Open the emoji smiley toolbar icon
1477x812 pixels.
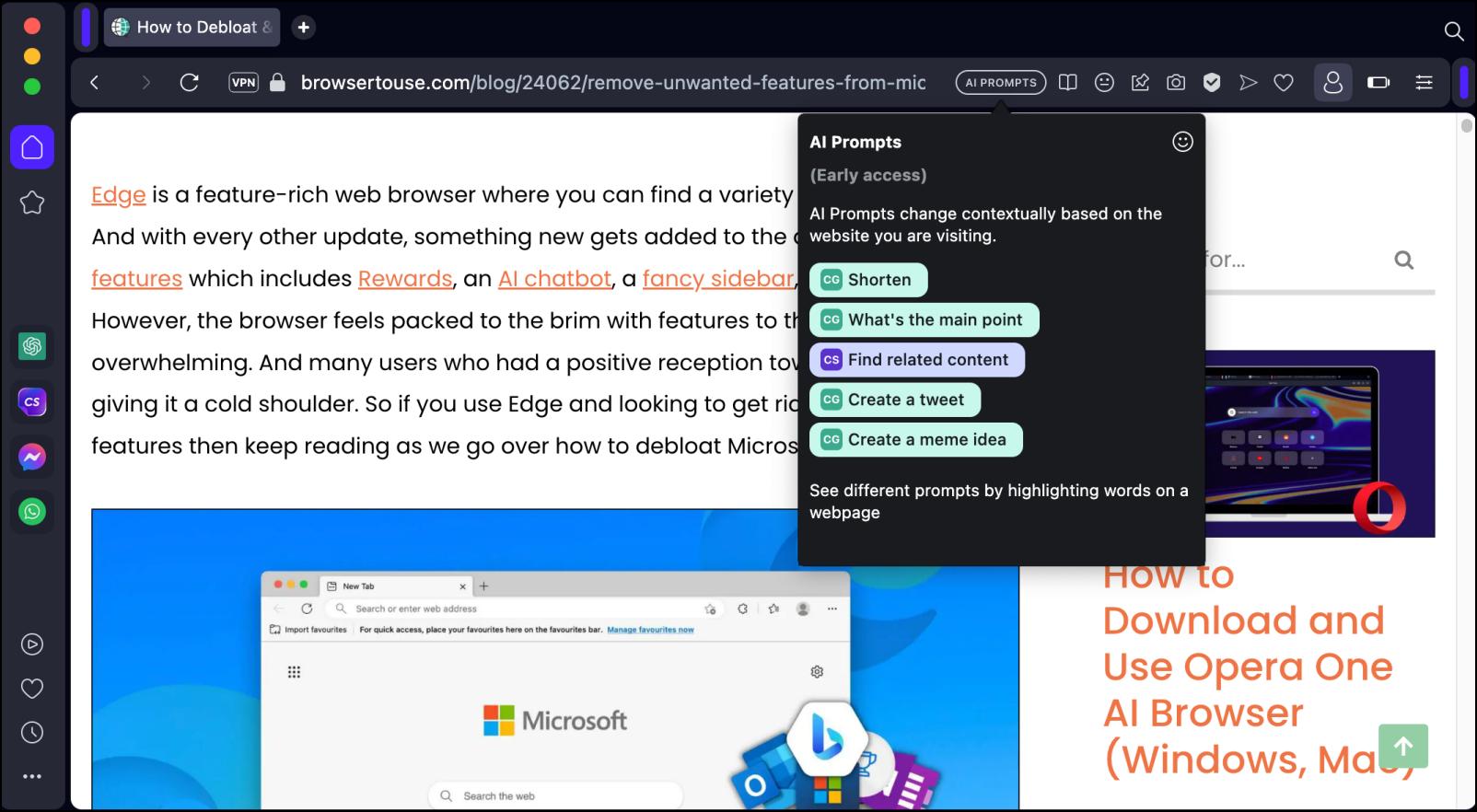[x=1104, y=83]
